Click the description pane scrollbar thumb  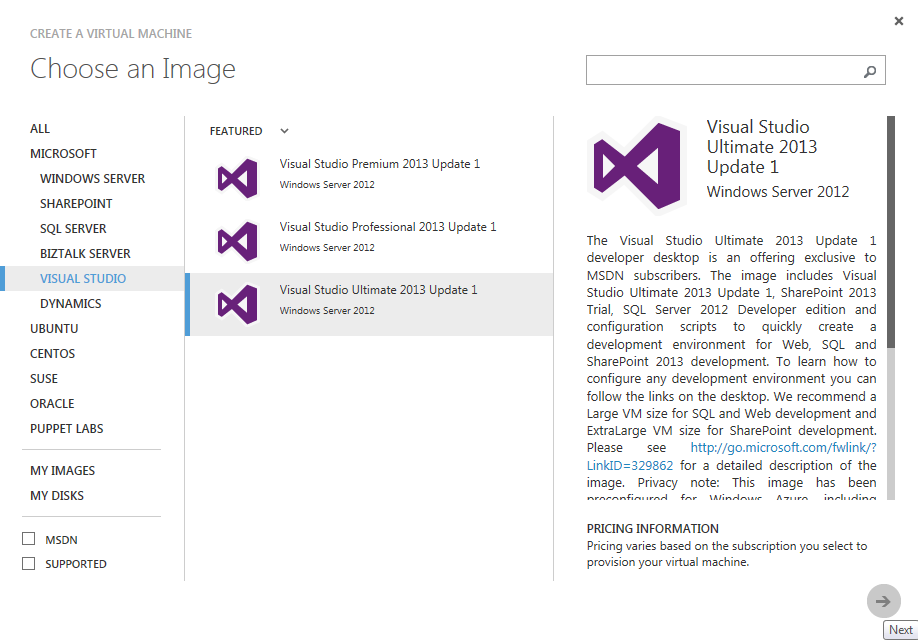click(891, 232)
